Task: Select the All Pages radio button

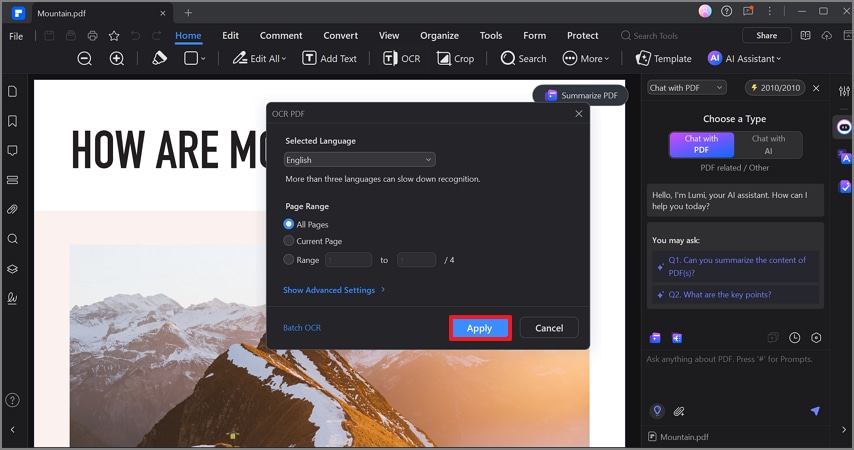Action: 289,224
